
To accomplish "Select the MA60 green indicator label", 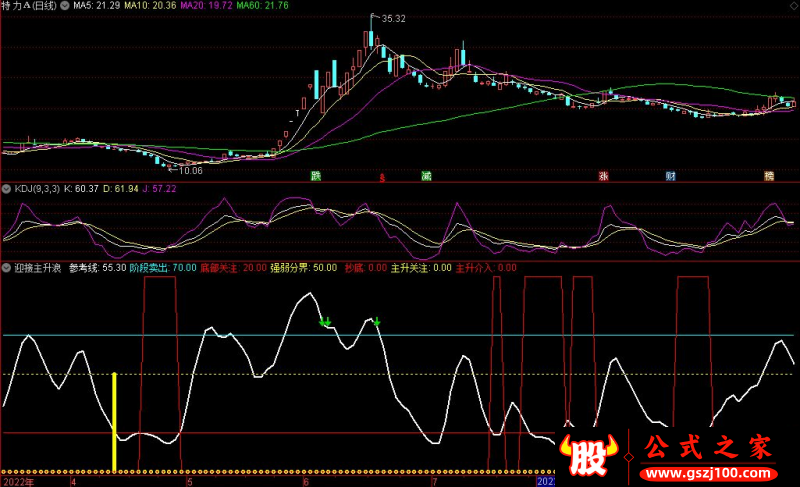I will [x=263, y=6].
